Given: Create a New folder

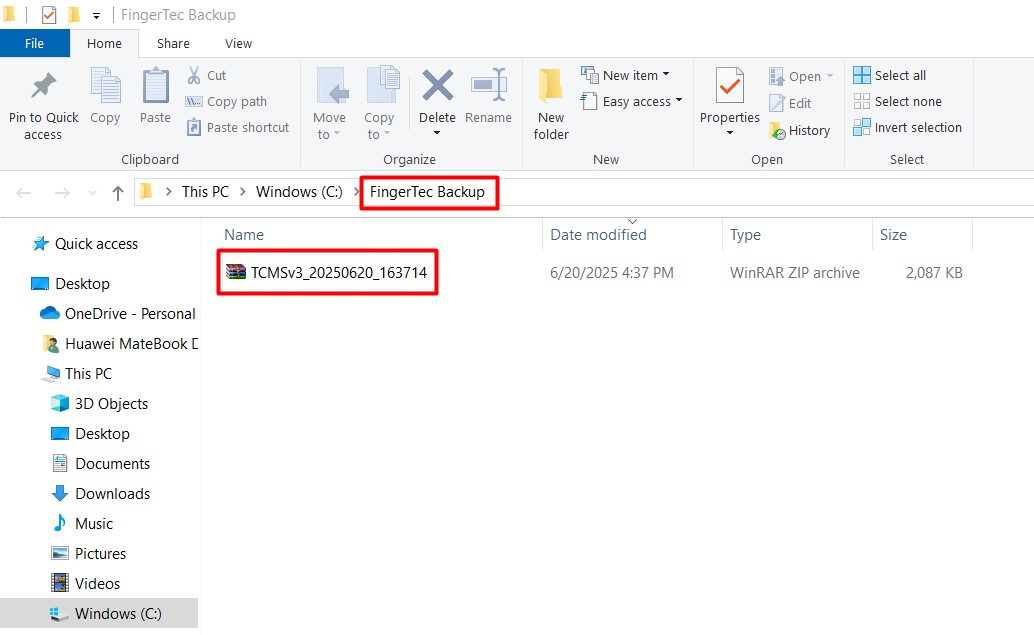Looking at the screenshot, I should 551,104.
